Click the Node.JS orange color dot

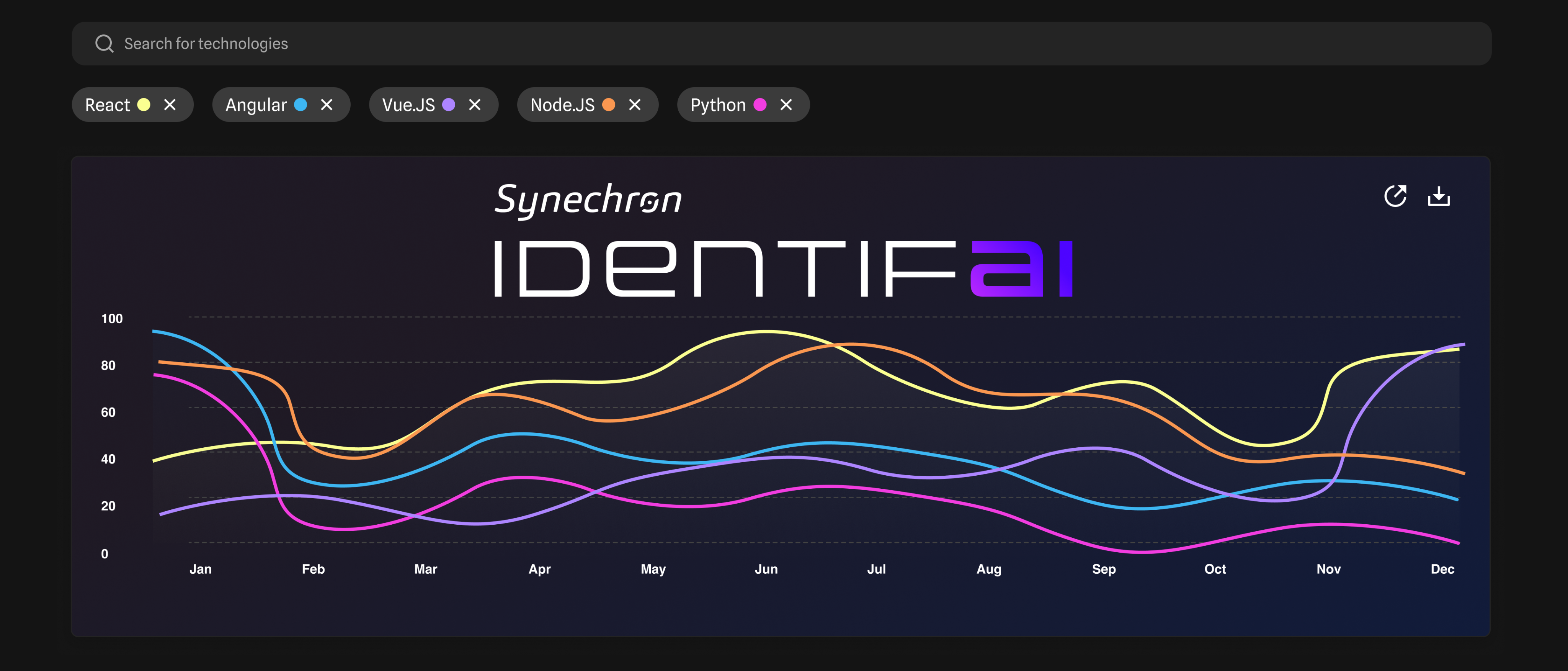click(609, 105)
